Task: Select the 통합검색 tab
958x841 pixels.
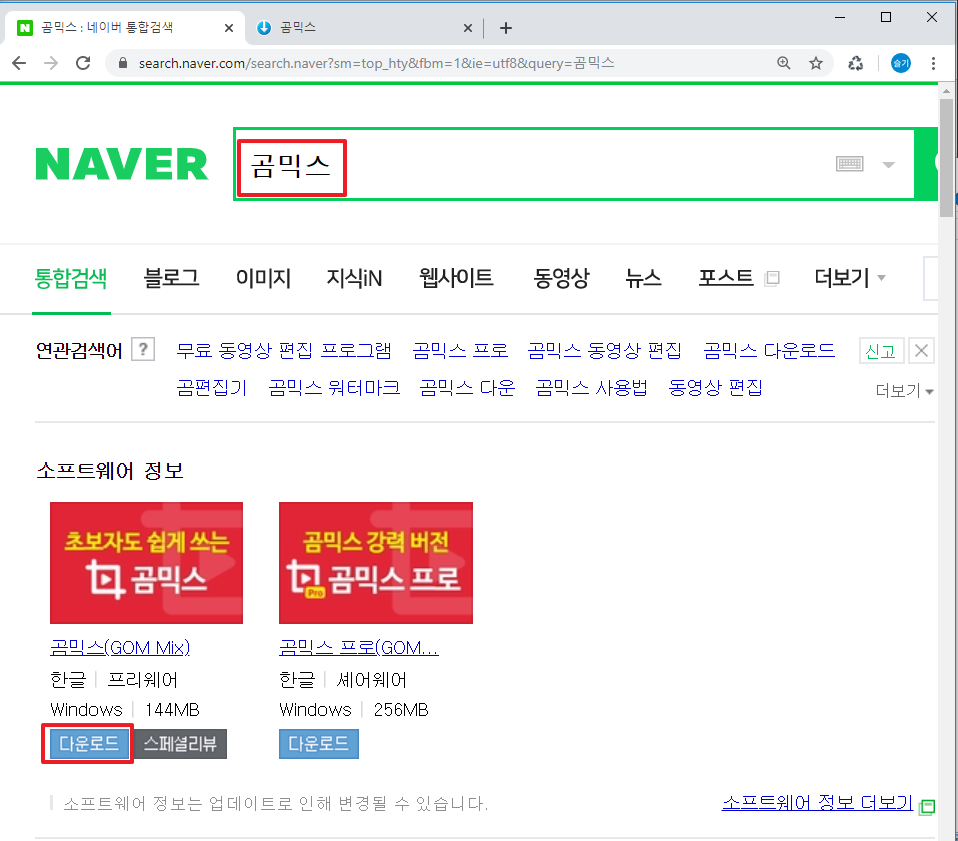Action: point(71,279)
